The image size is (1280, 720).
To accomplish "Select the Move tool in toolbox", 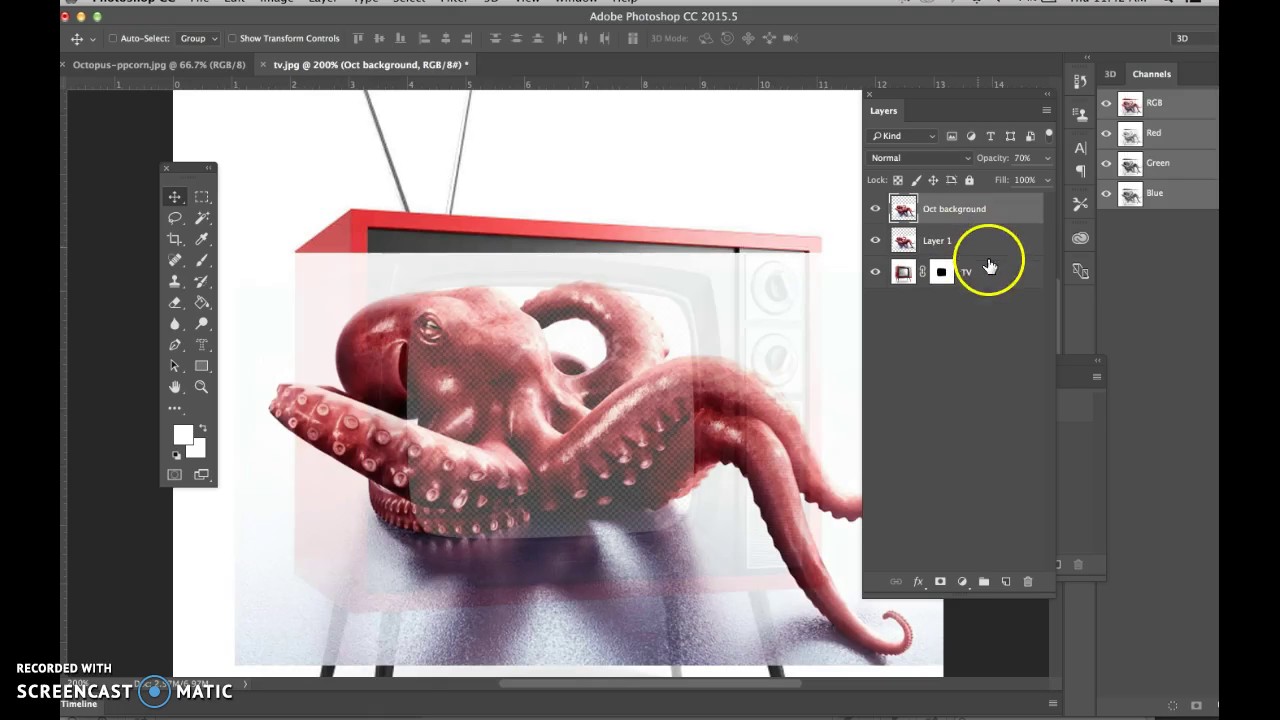I will 175,197.
